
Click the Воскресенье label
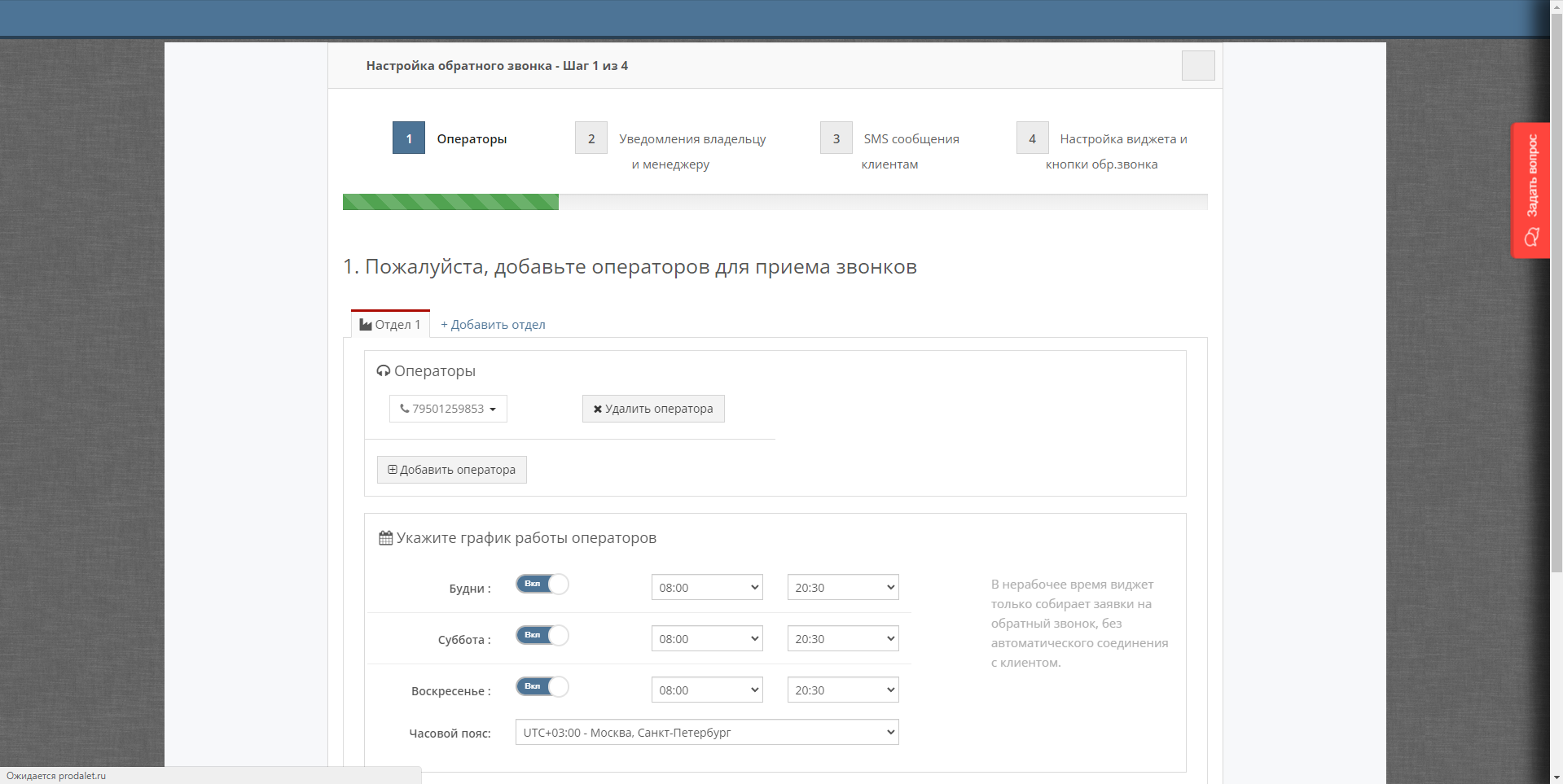(451, 691)
